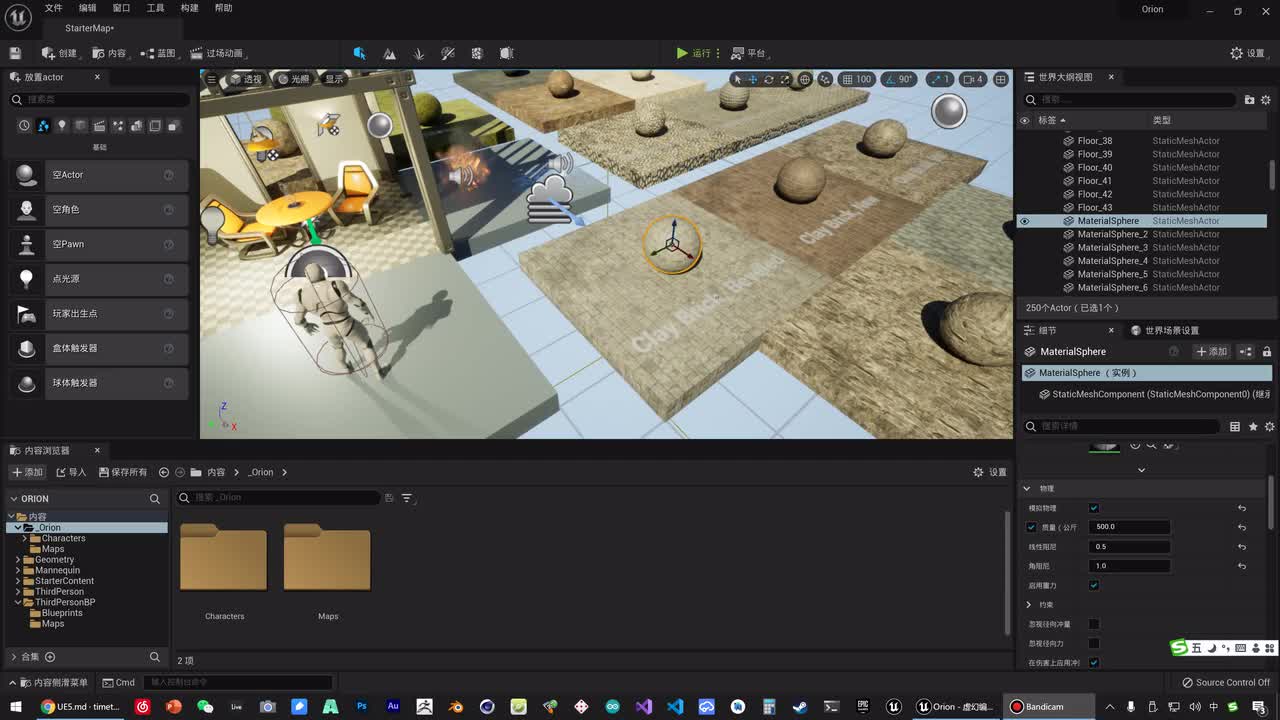This screenshot has height=720, width=1280.
Task: Click the save icon in main toolbar
Action: click(15, 53)
